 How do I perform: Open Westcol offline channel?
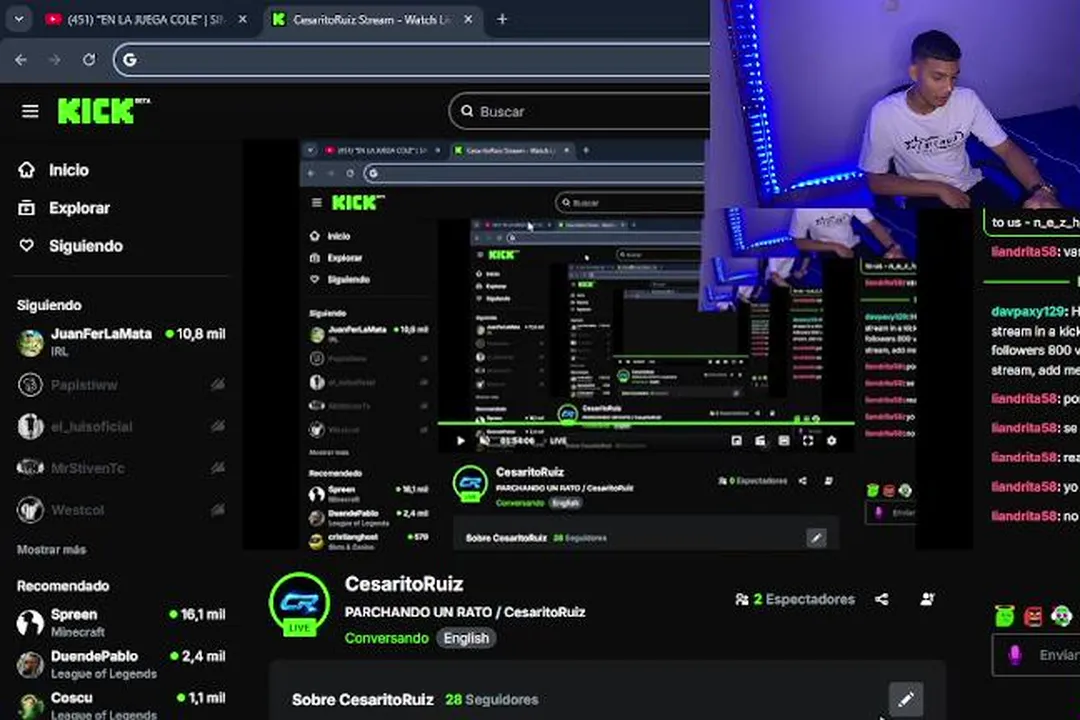pos(121,510)
